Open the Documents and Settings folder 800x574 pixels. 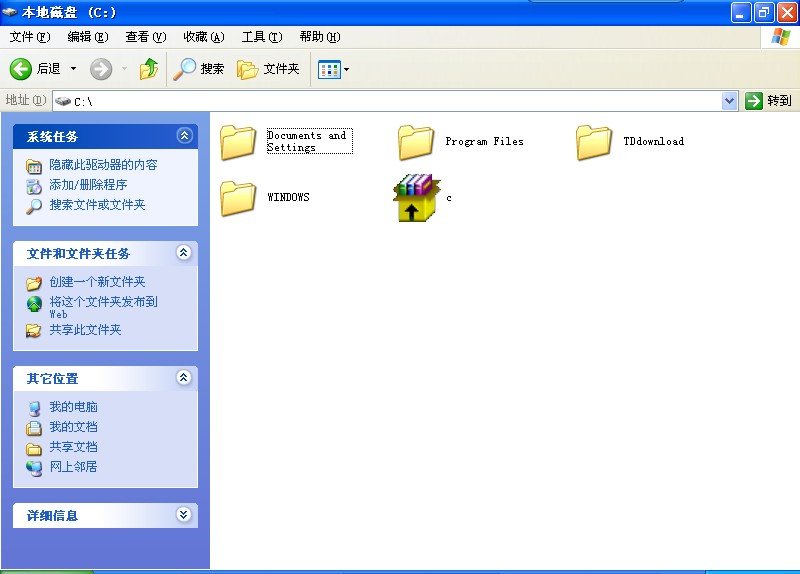pyautogui.click(x=238, y=142)
